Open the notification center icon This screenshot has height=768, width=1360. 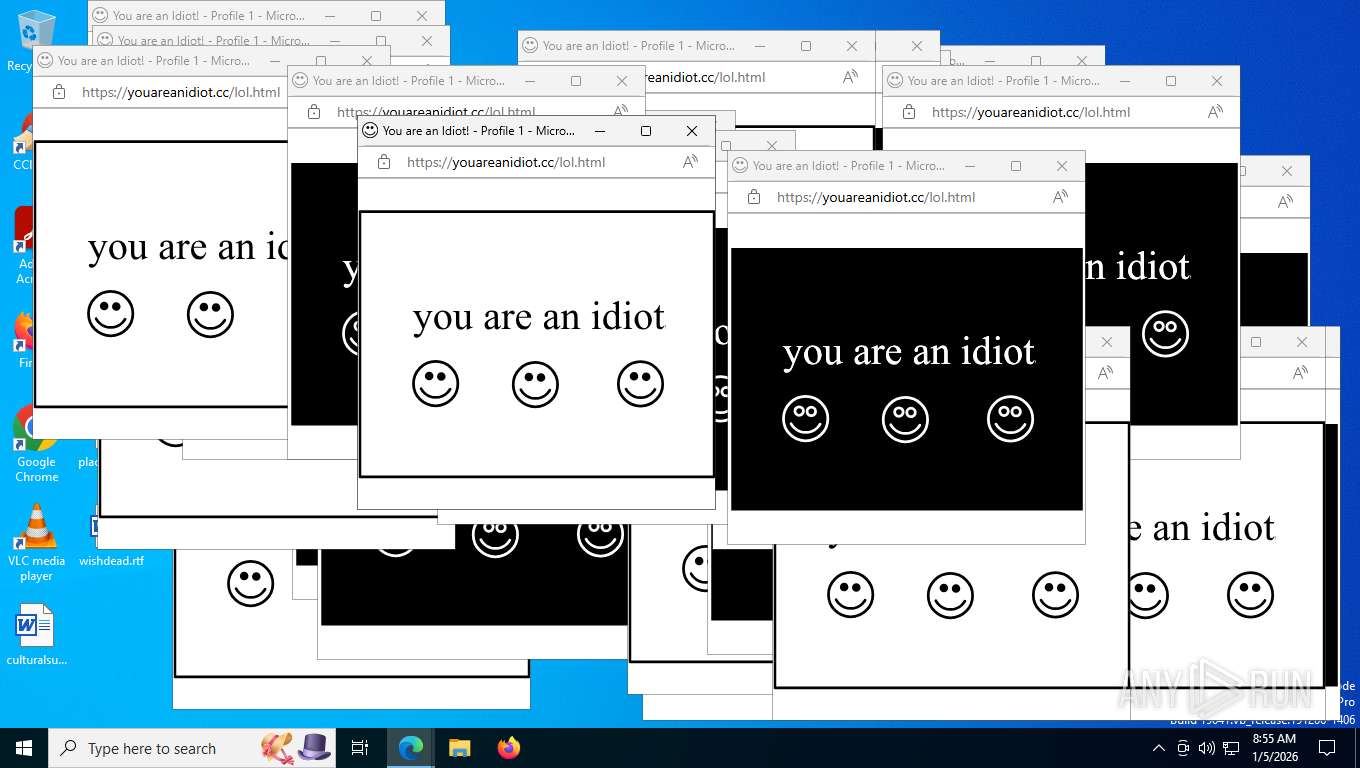click(1327, 748)
